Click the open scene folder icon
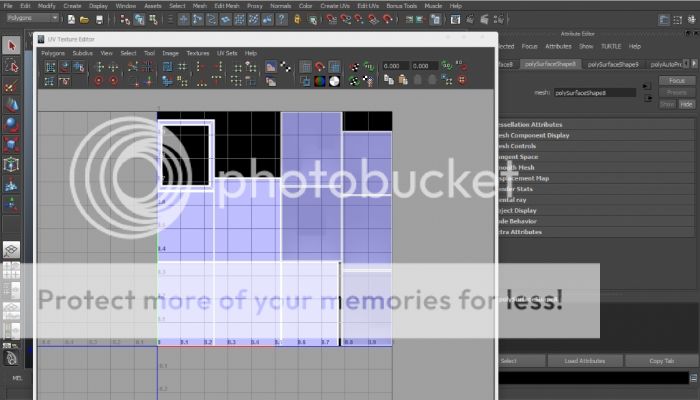This screenshot has height=400, width=700. point(84,19)
